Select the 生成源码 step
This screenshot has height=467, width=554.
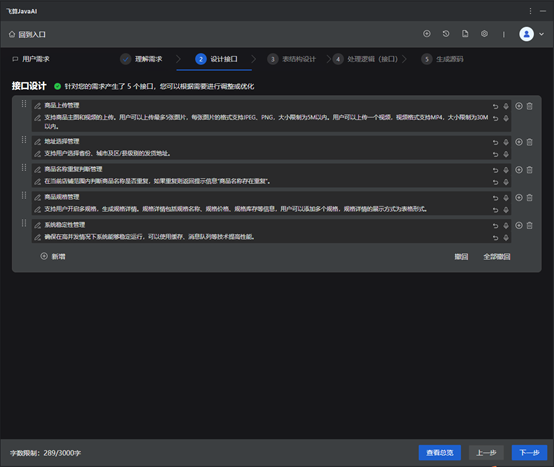click(x=442, y=59)
